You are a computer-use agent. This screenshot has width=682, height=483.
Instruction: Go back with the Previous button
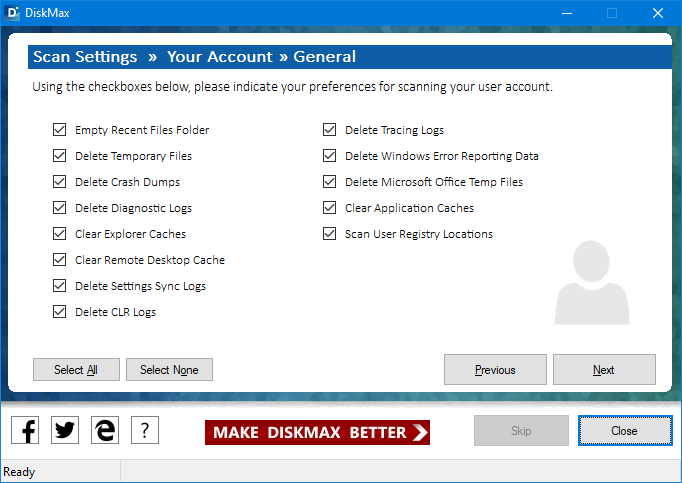coord(495,369)
